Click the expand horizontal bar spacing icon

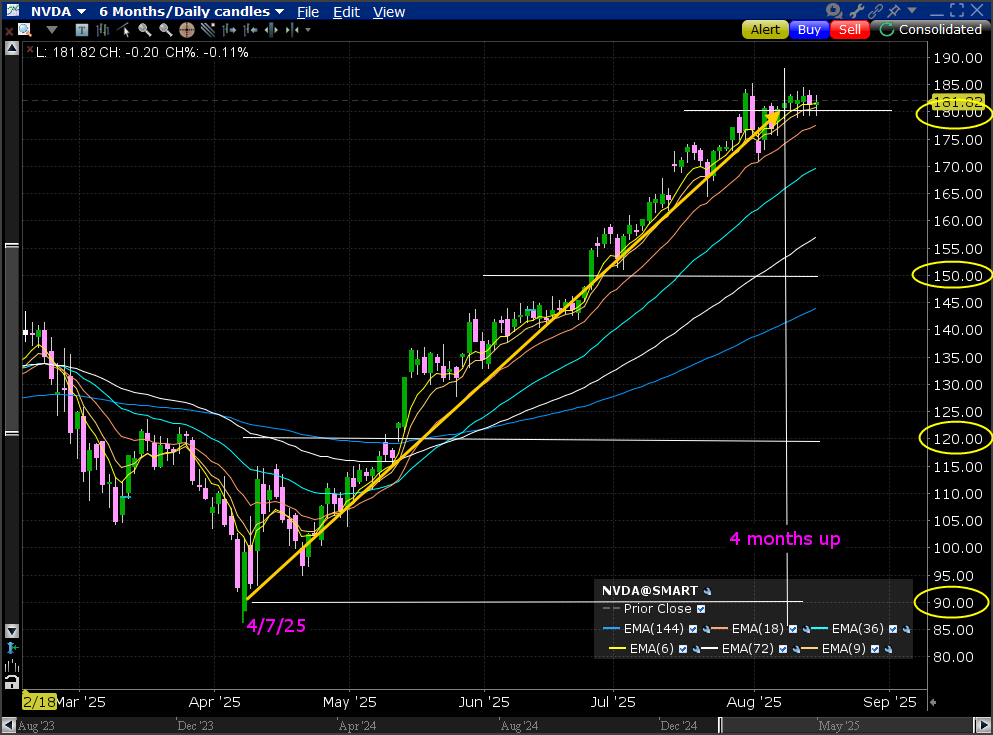[x=271, y=30]
